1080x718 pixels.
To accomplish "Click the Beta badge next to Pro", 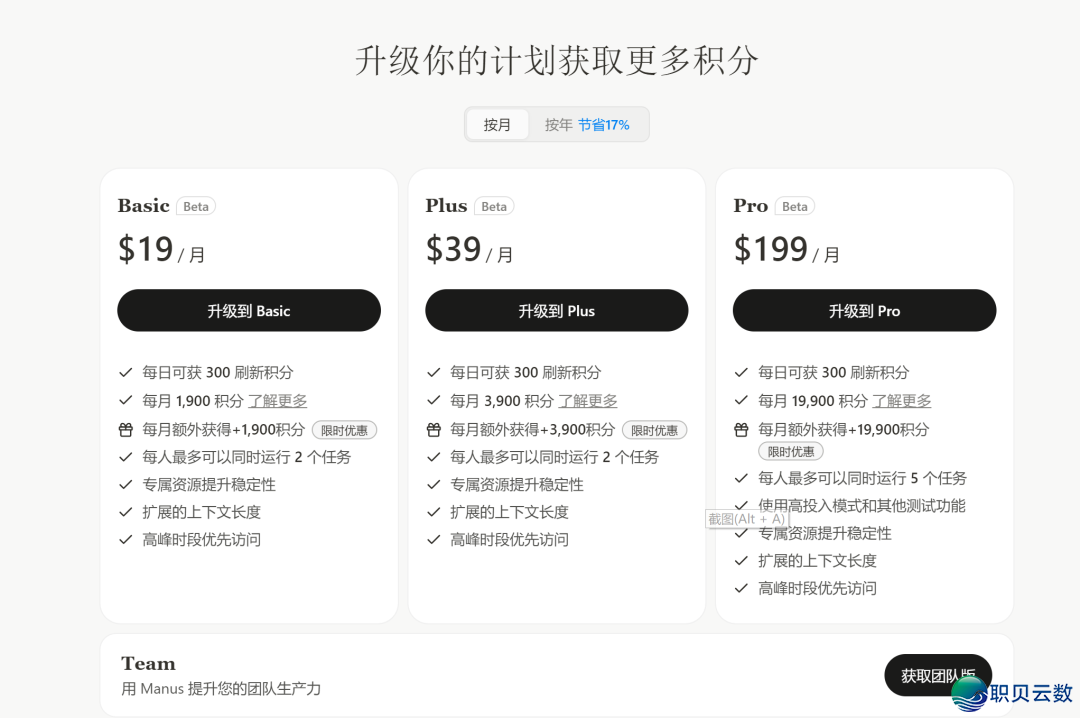I will 795,207.
